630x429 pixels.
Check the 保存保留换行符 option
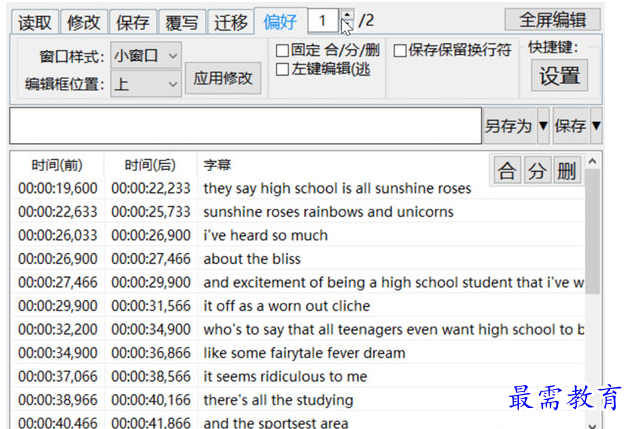click(x=400, y=50)
